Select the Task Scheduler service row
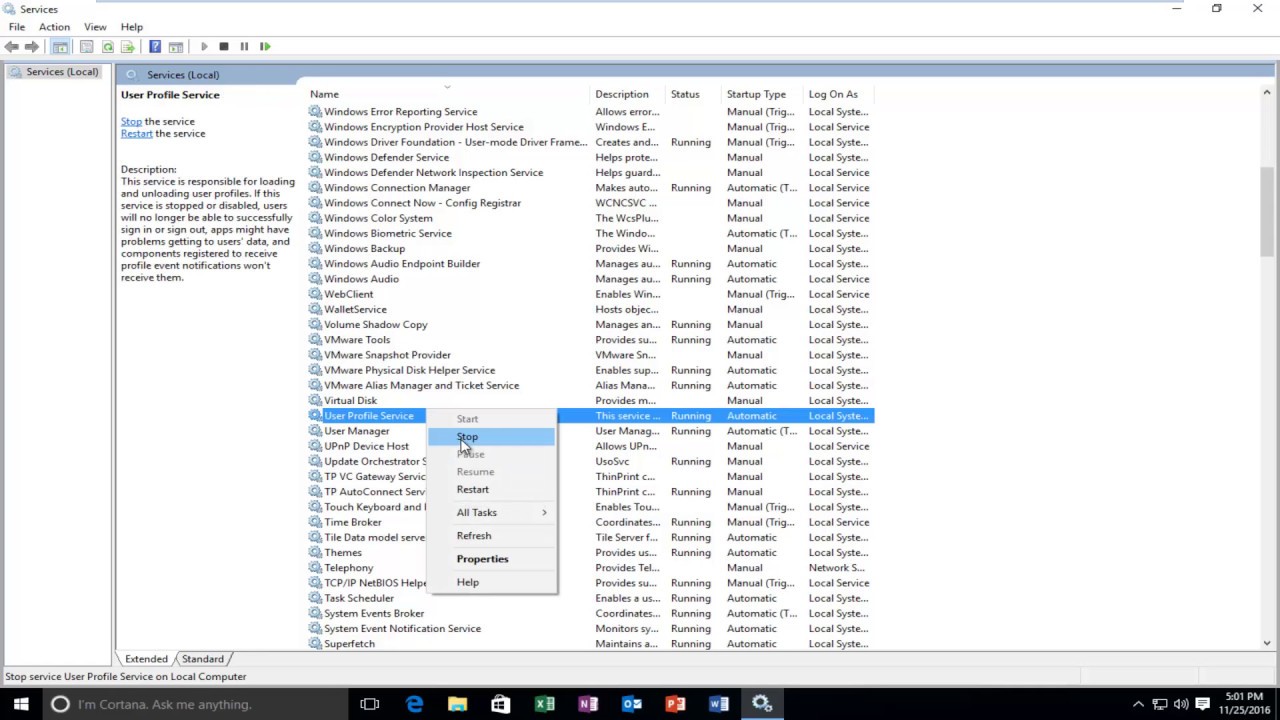This screenshot has width=1280, height=720. tap(590, 598)
